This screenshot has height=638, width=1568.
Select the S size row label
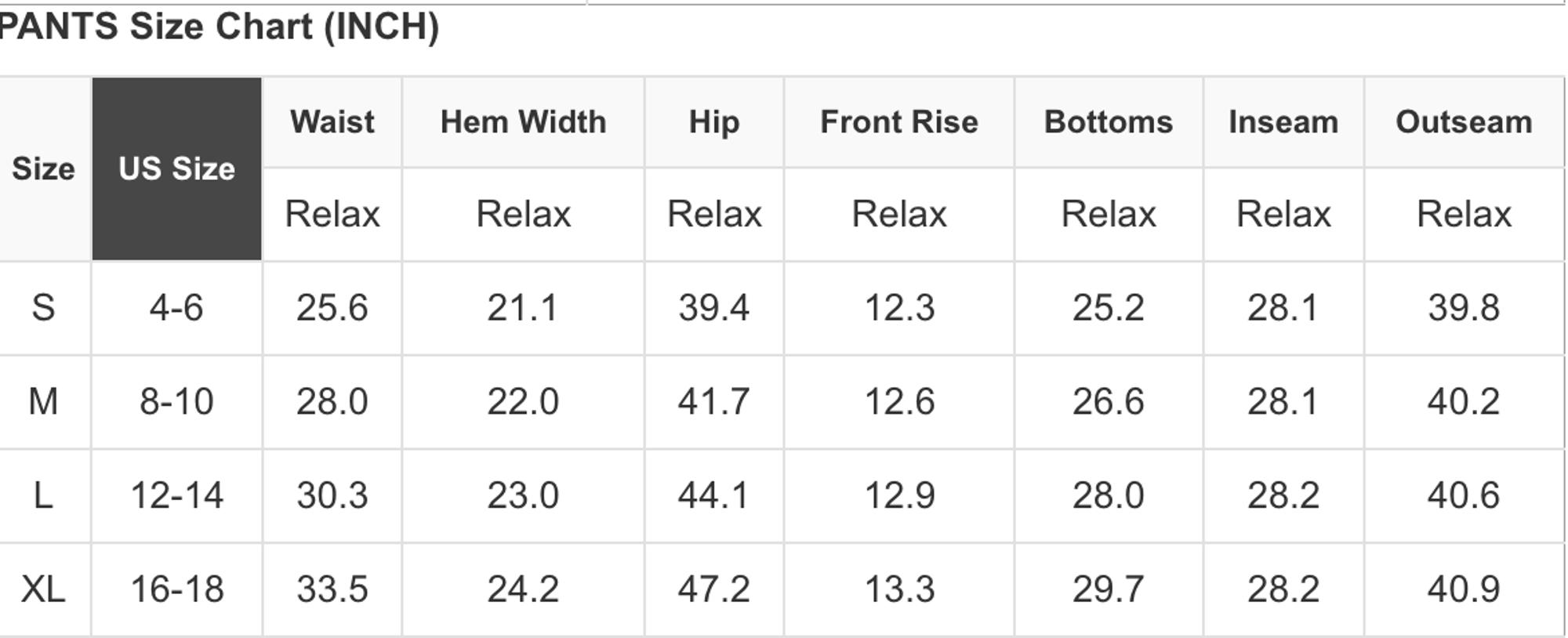[43, 307]
